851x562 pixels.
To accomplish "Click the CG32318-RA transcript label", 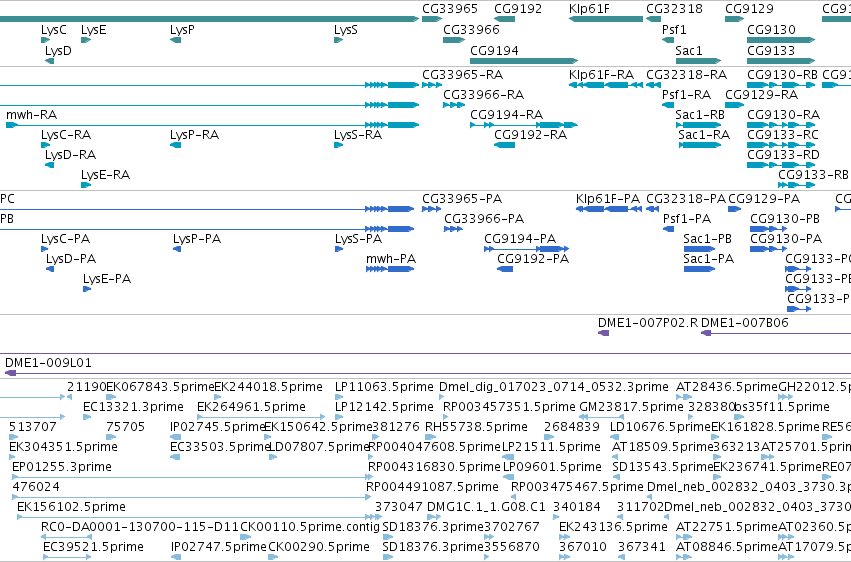I will [687, 74].
